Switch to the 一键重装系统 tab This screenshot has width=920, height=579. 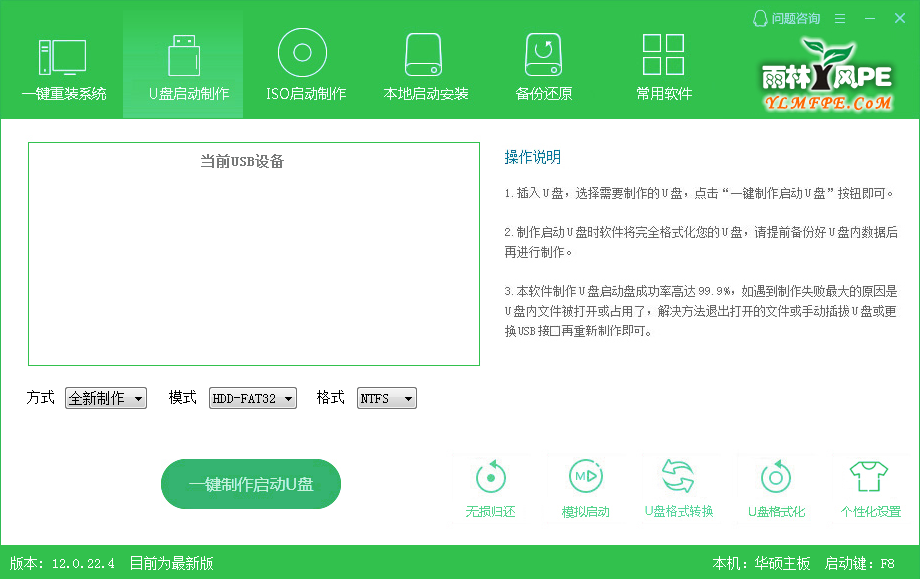[x=62, y=63]
